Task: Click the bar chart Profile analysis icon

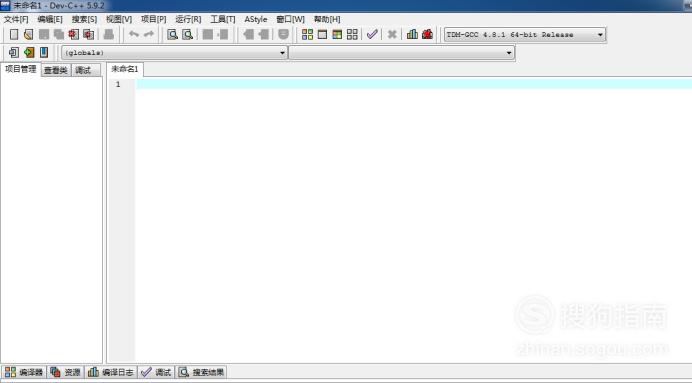Action: pos(412,34)
